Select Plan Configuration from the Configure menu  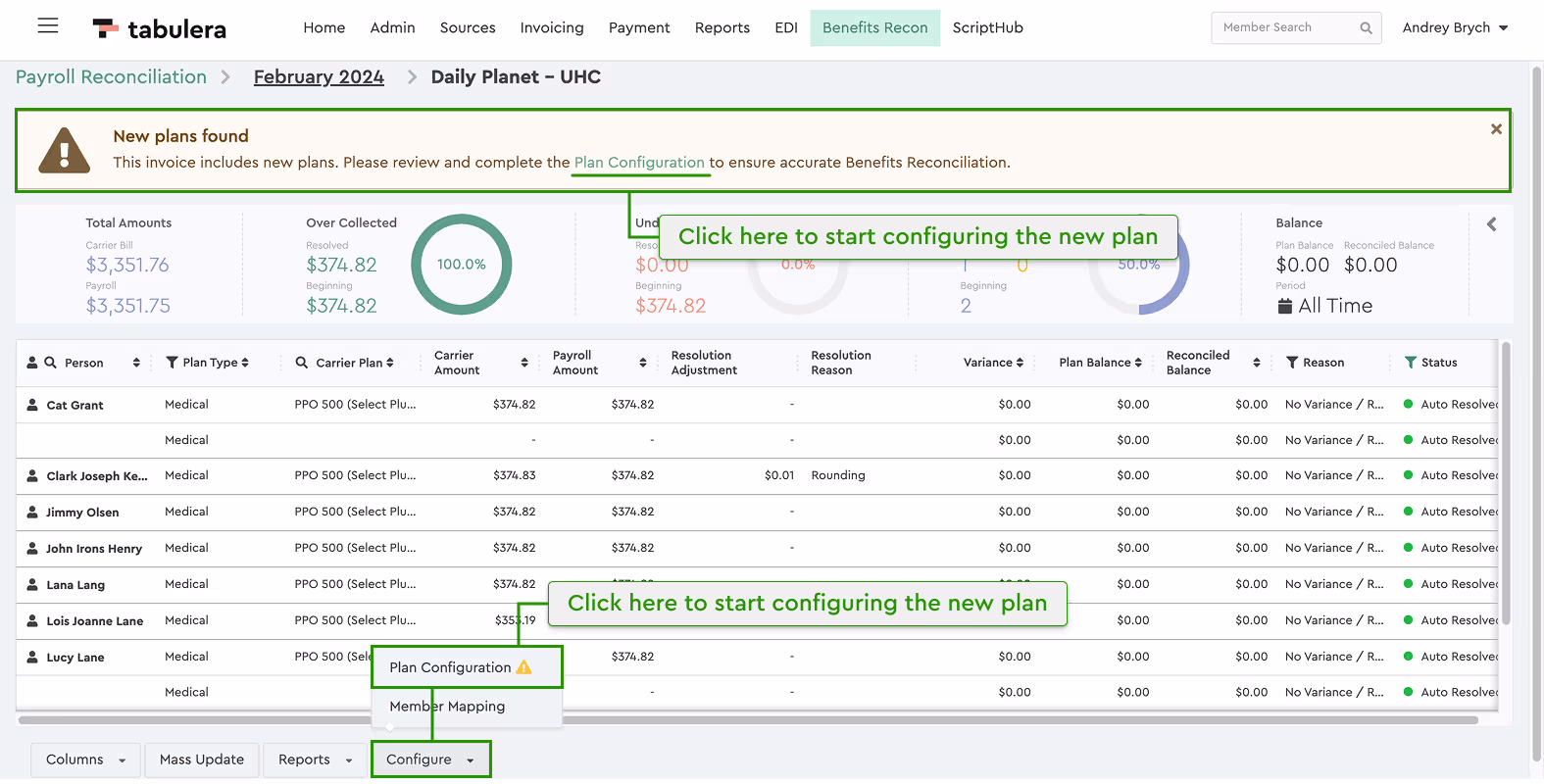point(467,667)
